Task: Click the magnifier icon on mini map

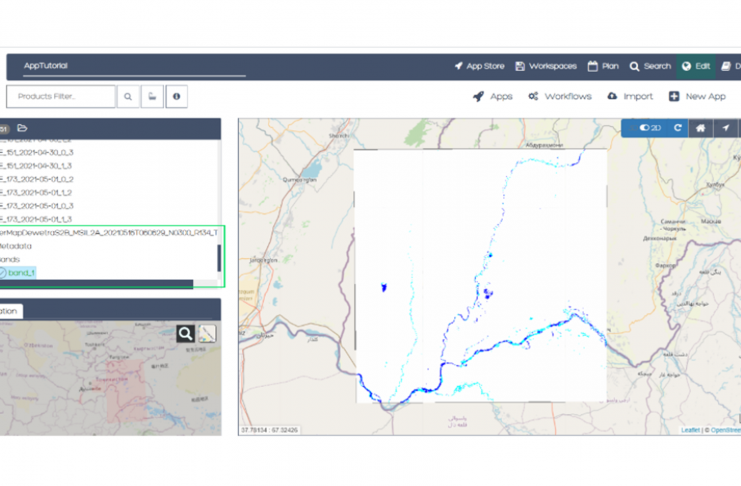Action: click(x=185, y=334)
